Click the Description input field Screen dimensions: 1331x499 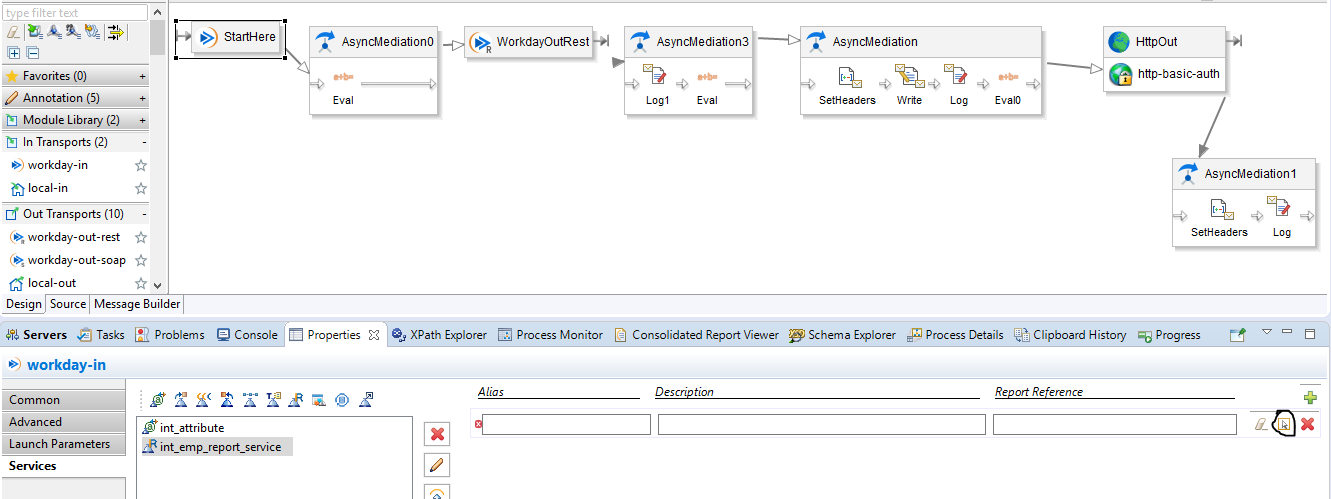[x=822, y=425]
